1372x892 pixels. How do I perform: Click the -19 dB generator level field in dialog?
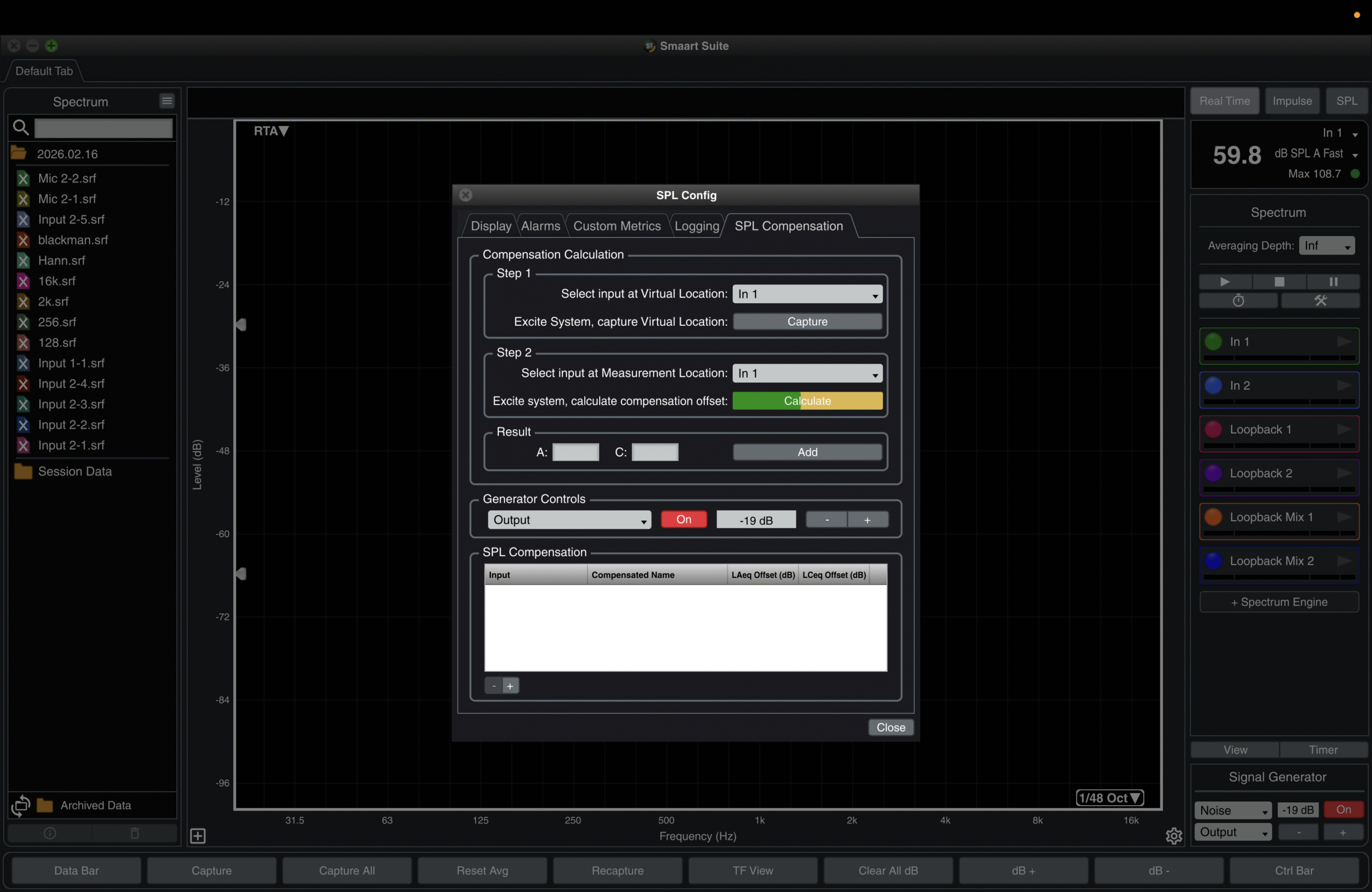pos(756,520)
